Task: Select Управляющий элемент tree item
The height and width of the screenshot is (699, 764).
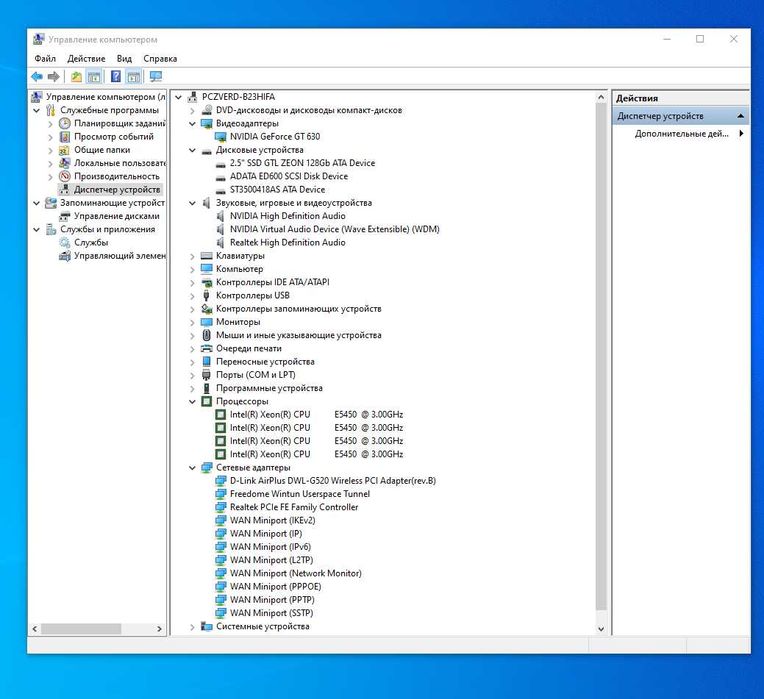Action: pyautogui.click(x=120, y=256)
